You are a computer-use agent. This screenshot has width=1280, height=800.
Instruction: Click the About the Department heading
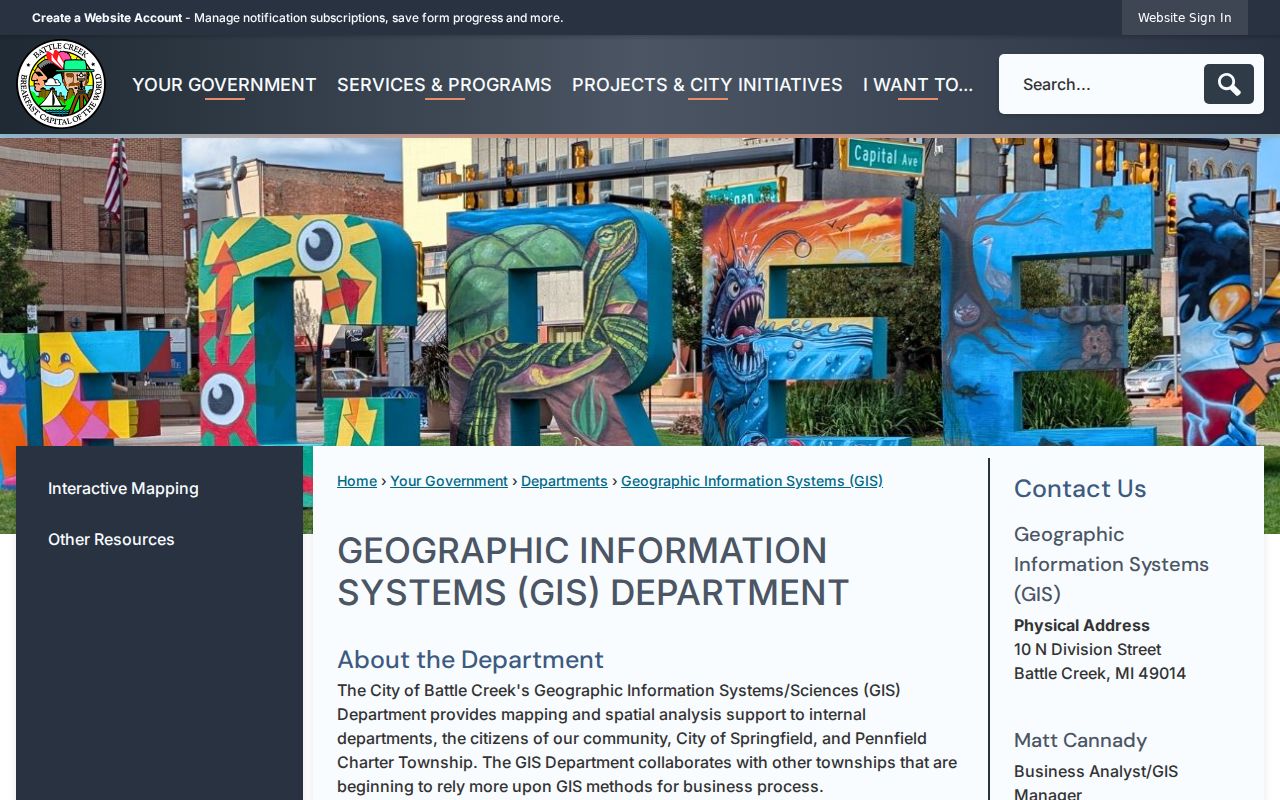click(x=470, y=659)
